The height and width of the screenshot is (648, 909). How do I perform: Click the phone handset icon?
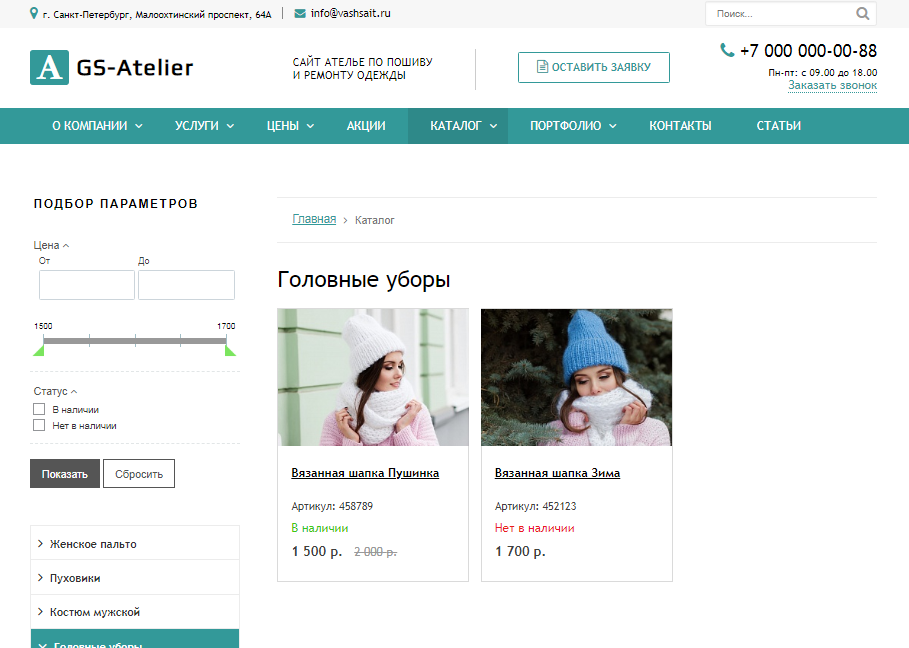pos(727,51)
